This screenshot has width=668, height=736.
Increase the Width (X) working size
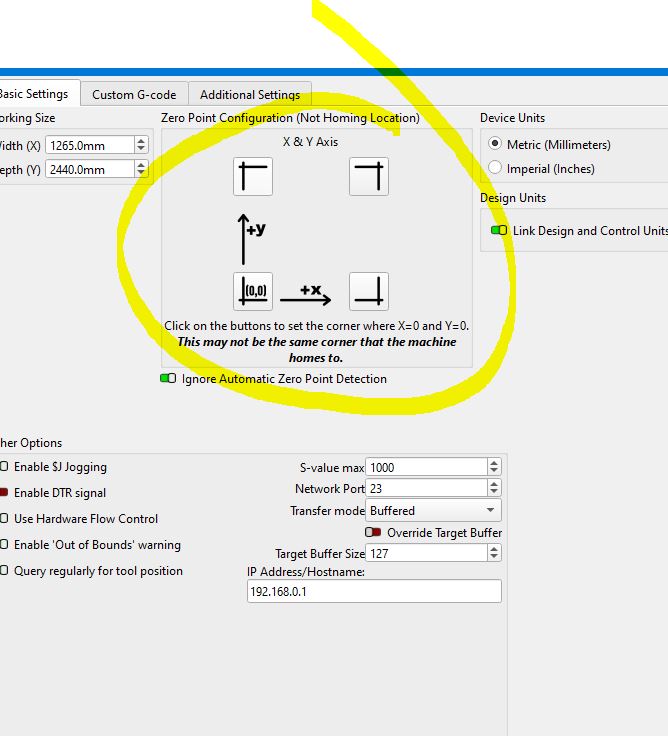click(x=141, y=141)
